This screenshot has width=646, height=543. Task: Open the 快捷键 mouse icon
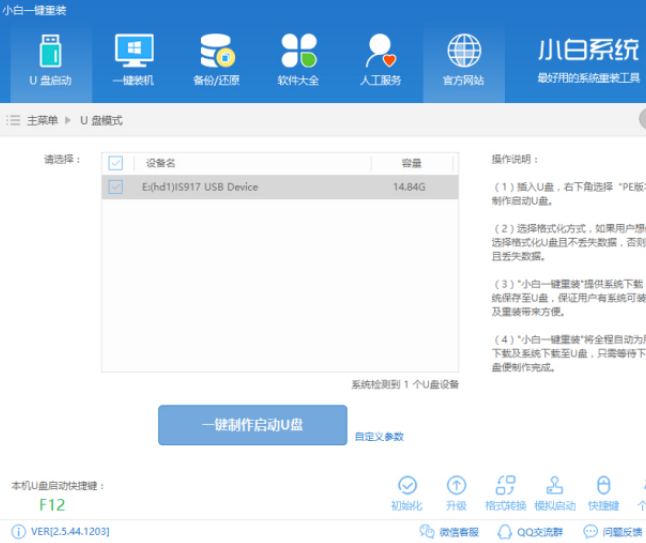coord(604,485)
